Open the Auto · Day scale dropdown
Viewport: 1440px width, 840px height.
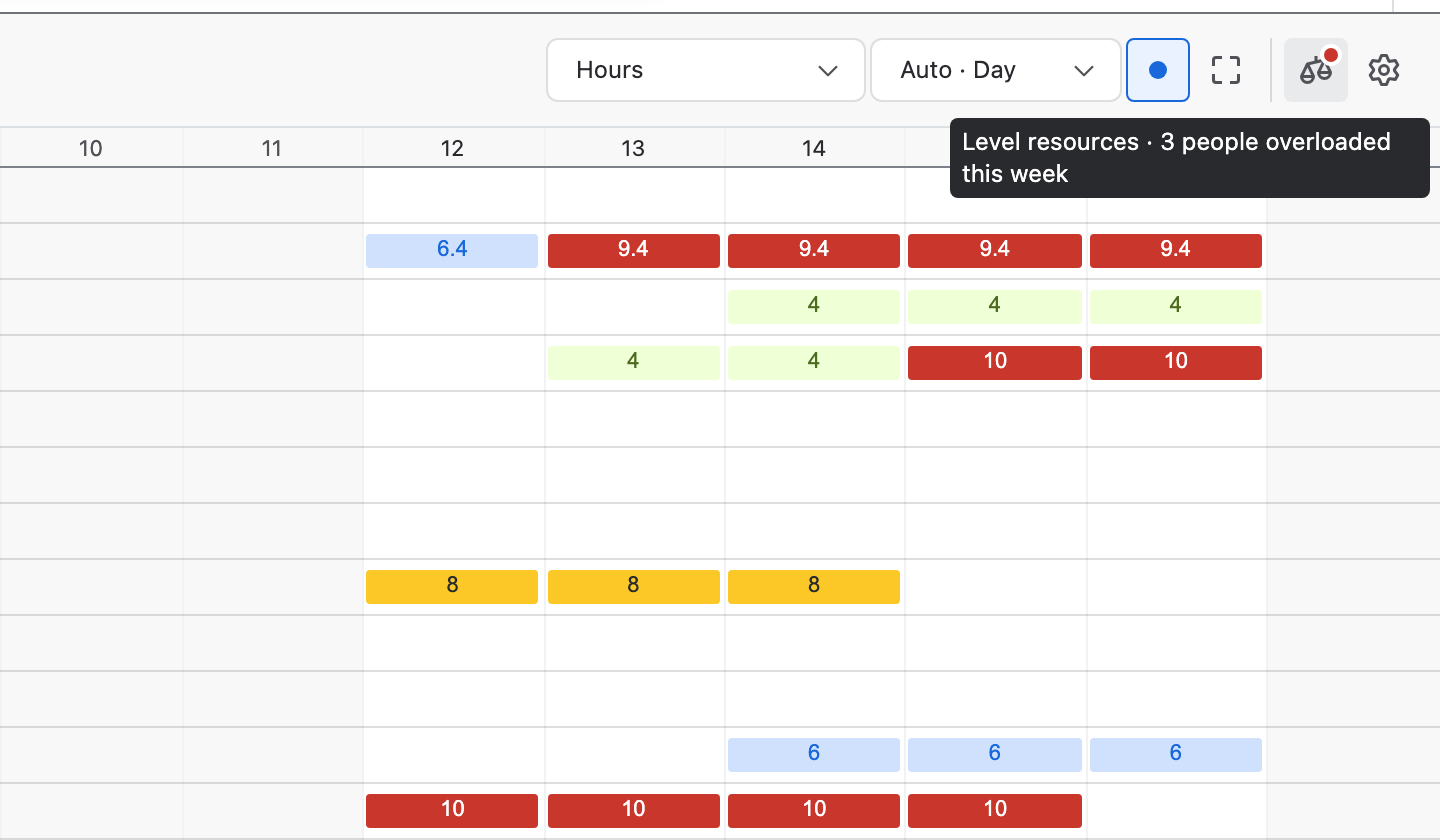tap(995, 70)
